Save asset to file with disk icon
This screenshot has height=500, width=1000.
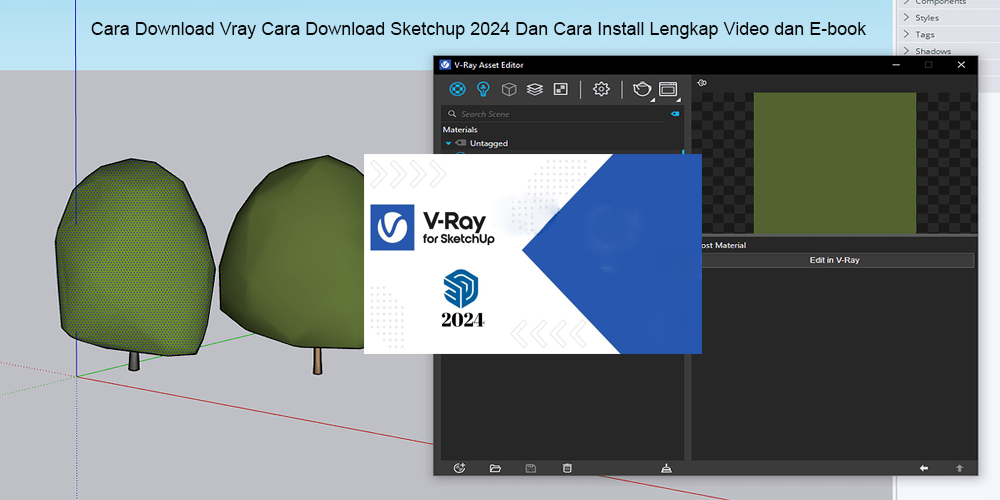click(x=530, y=468)
